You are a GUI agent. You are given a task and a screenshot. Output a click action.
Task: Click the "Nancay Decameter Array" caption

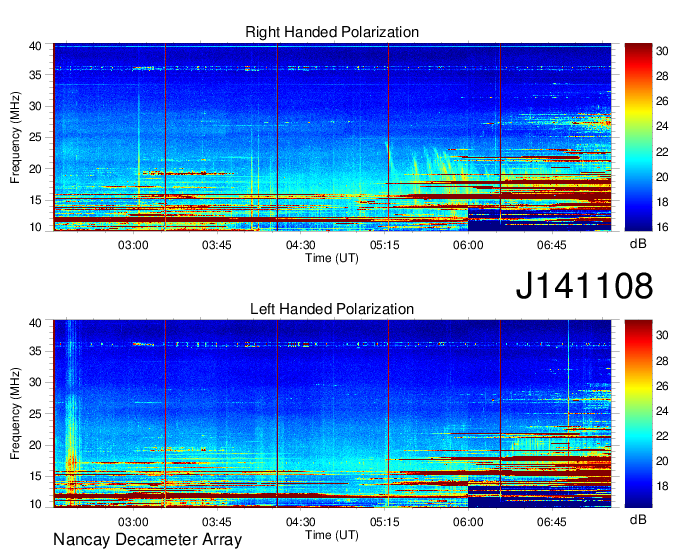(147, 540)
